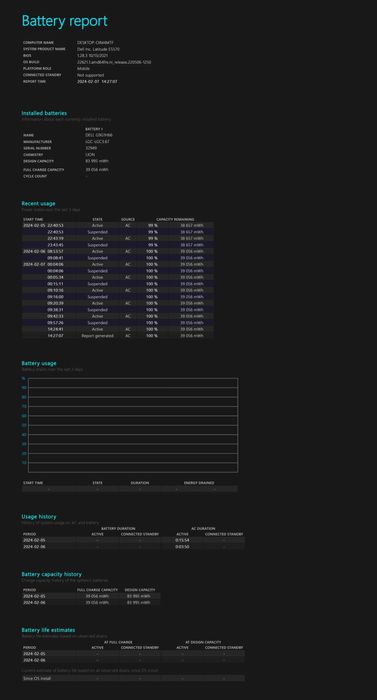
Task: Select the Battery usage section heading
Action: [x=39, y=363]
